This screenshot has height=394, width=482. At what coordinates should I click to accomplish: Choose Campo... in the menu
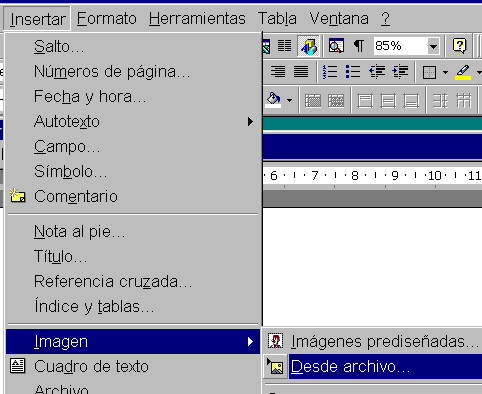(133, 146)
